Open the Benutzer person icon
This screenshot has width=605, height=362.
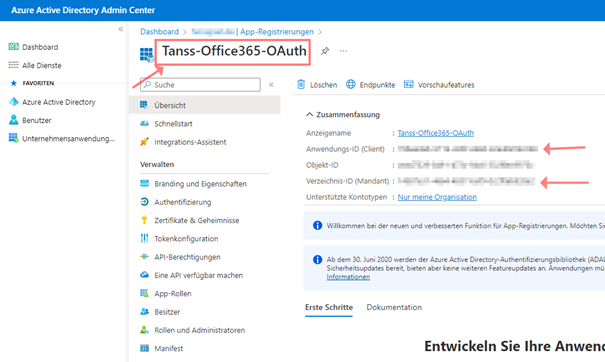coord(14,120)
